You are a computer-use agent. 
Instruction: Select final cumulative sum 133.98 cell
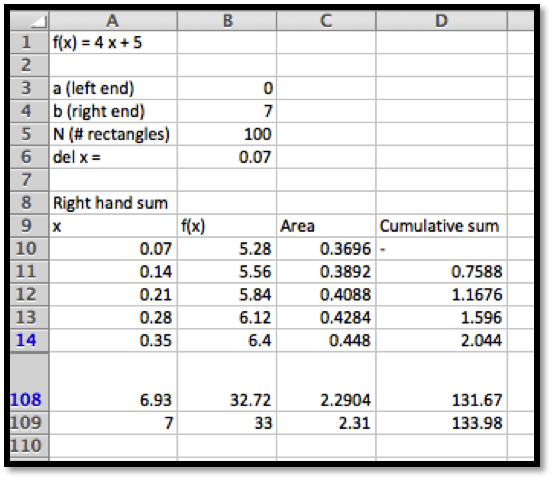pos(442,423)
